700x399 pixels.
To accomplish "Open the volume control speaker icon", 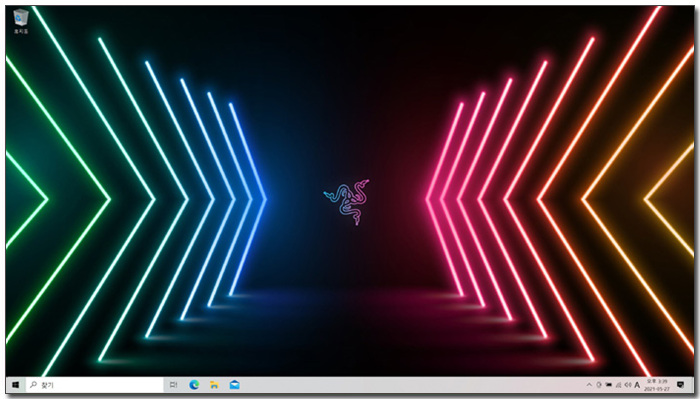I will 628,385.
